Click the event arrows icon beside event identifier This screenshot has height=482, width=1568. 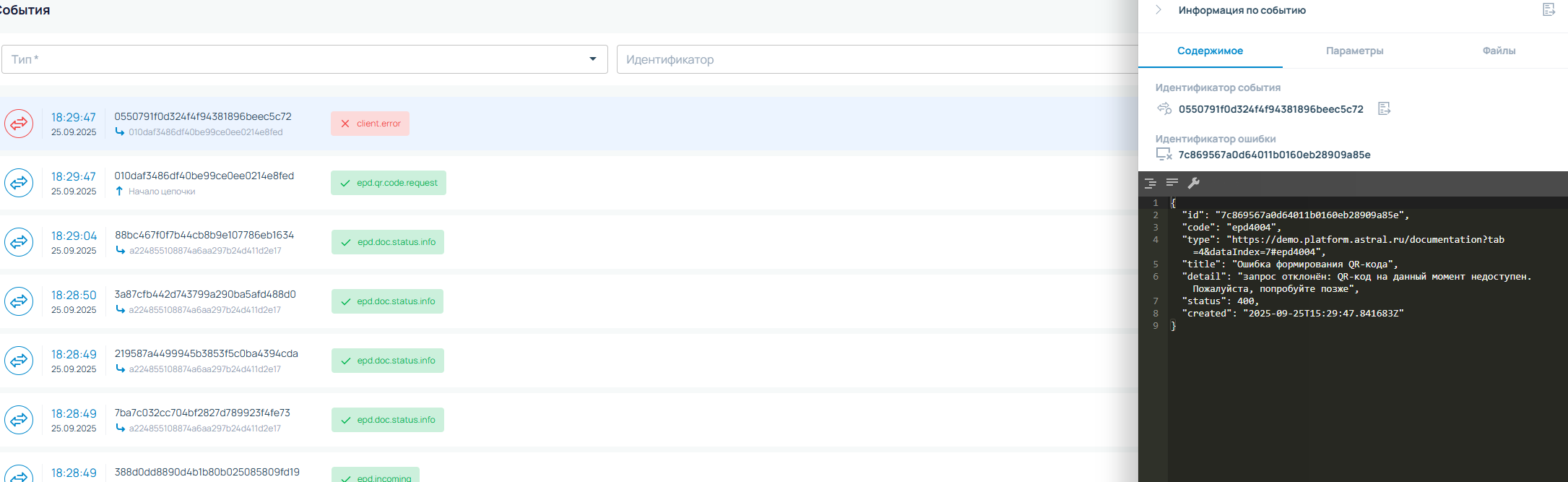click(1164, 108)
